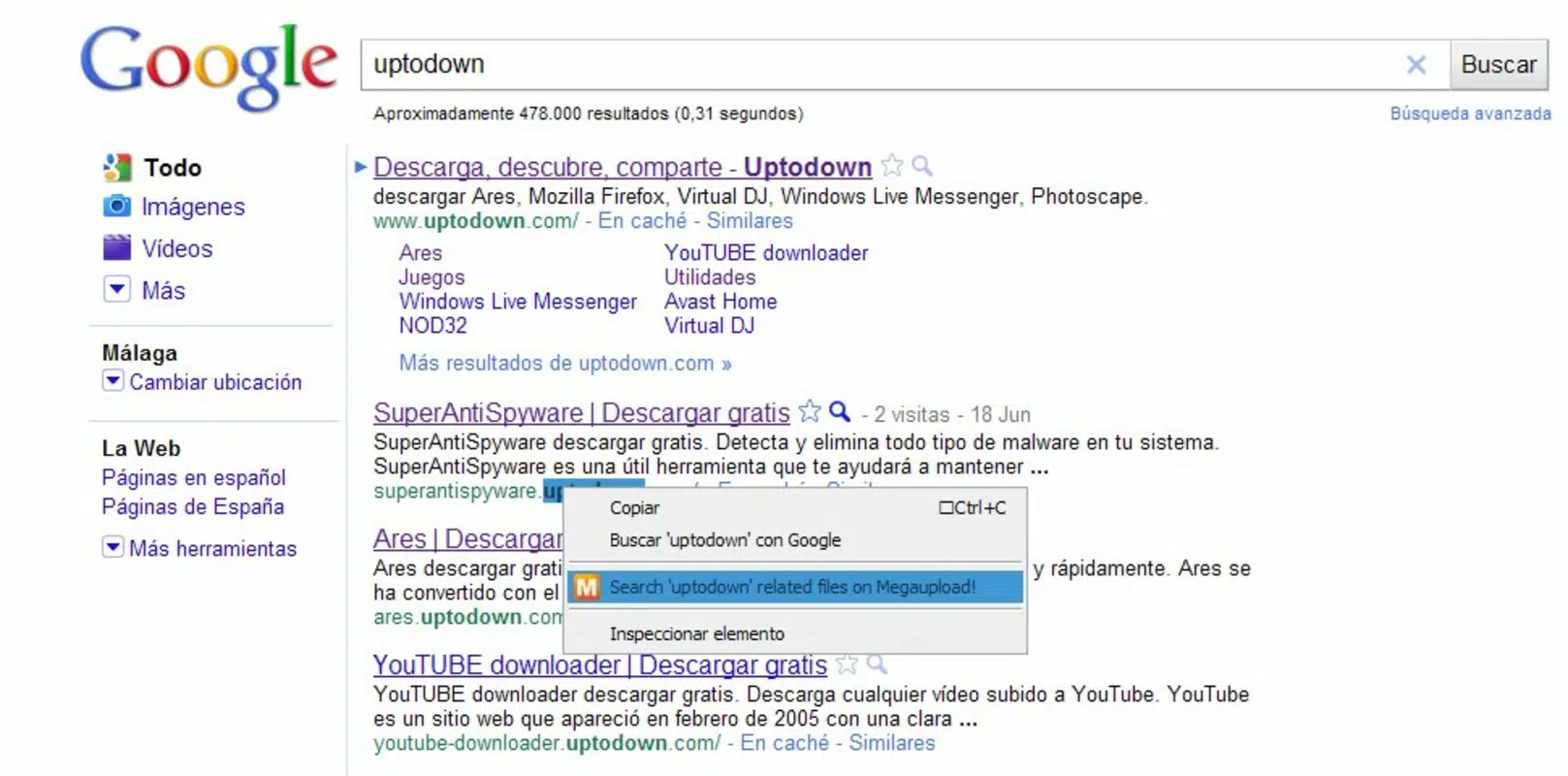Click the Ares | Descargar result title
The image size is (1568, 776).
point(467,539)
